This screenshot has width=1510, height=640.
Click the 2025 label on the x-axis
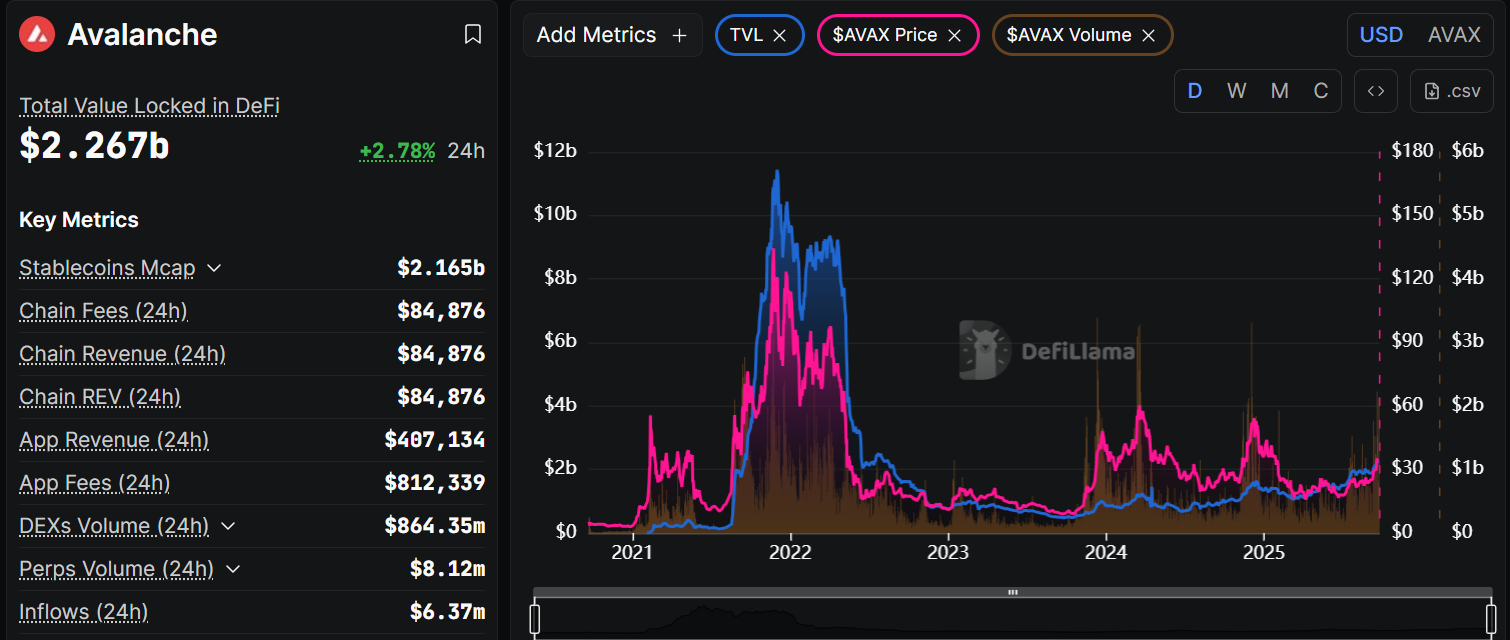[1263, 552]
